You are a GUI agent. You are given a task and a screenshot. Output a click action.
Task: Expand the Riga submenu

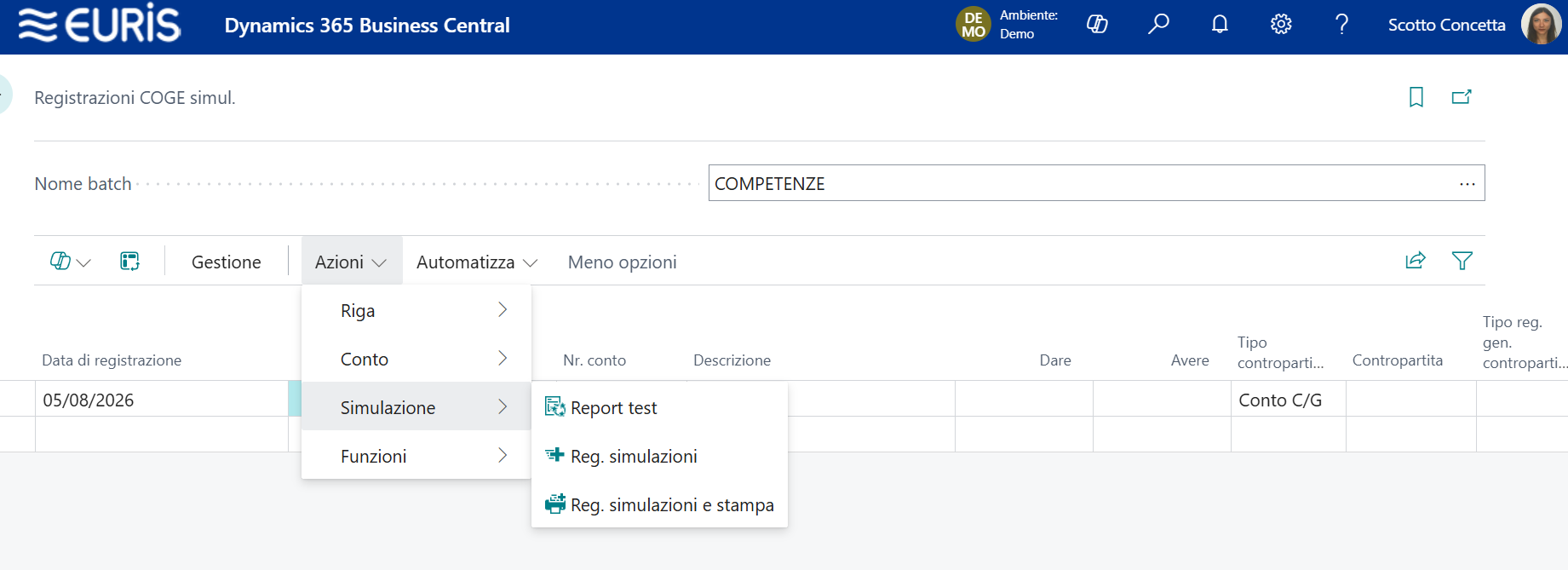(x=416, y=311)
